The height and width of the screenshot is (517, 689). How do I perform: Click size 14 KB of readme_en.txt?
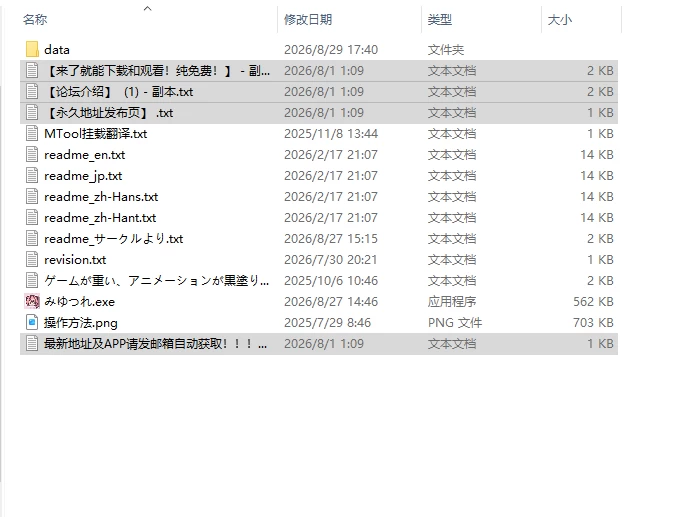(x=597, y=155)
